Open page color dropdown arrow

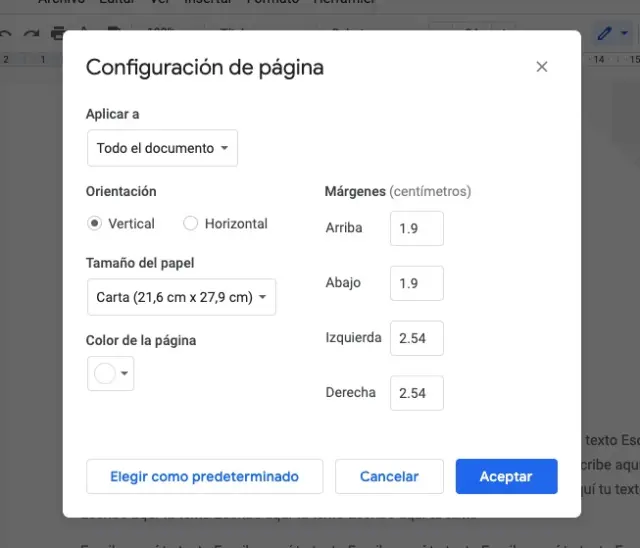[125, 374]
